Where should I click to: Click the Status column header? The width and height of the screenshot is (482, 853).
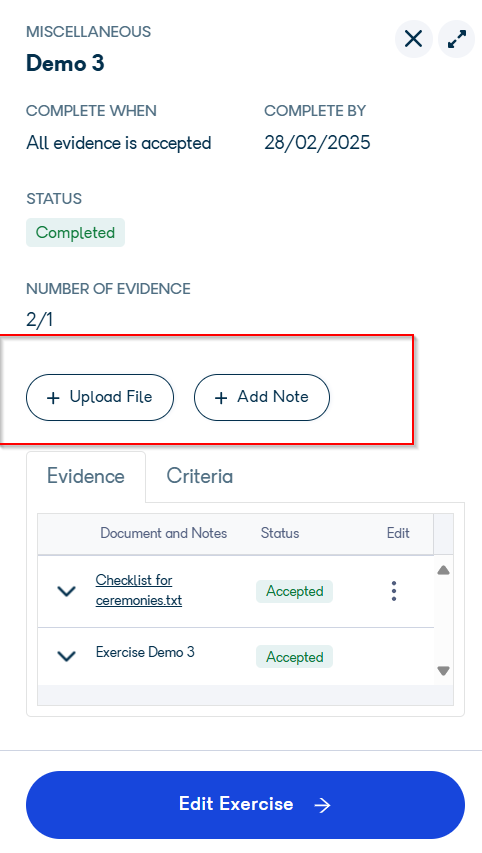pyautogui.click(x=280, y=533)
